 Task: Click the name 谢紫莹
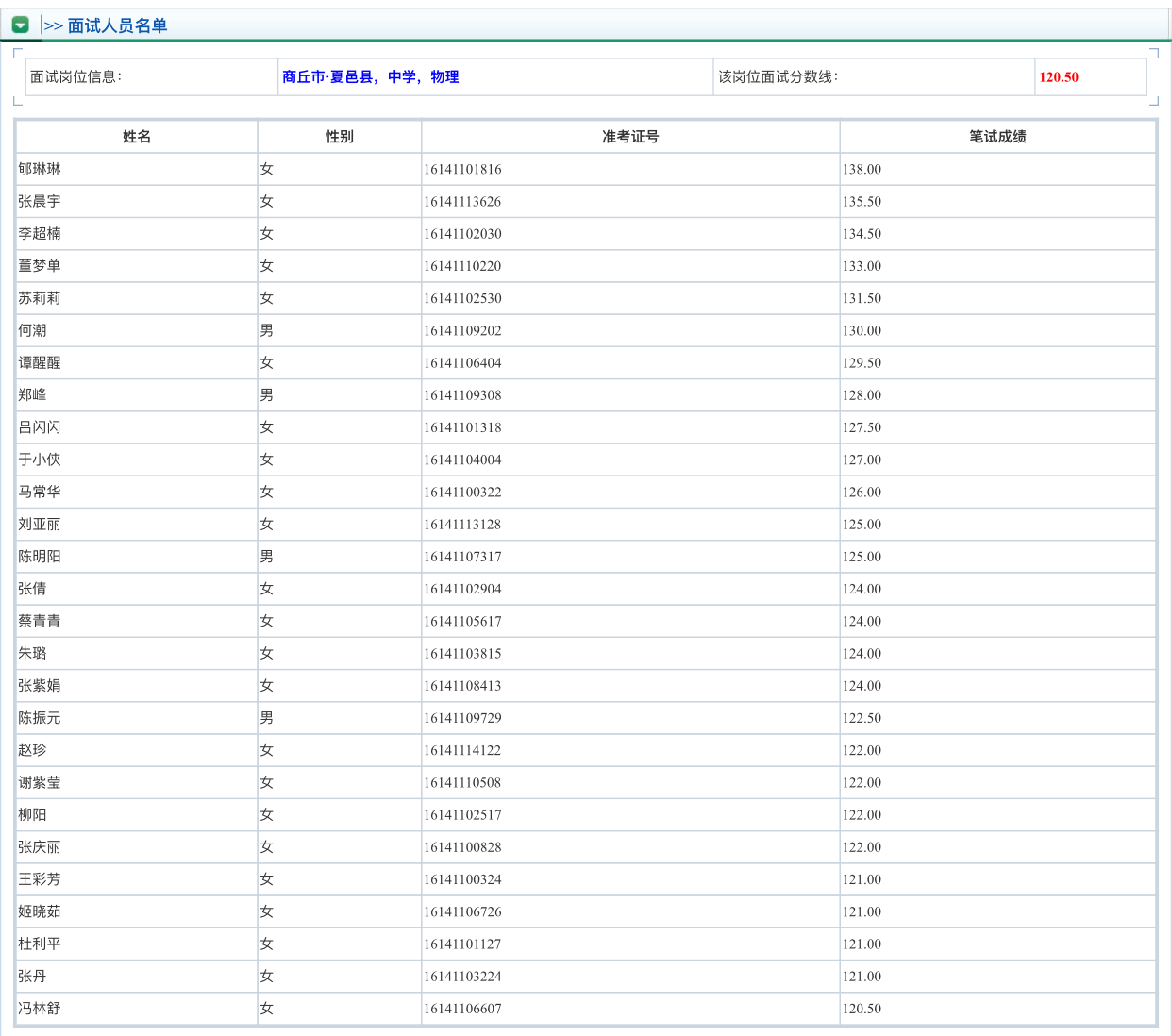[x=40, y=782]
